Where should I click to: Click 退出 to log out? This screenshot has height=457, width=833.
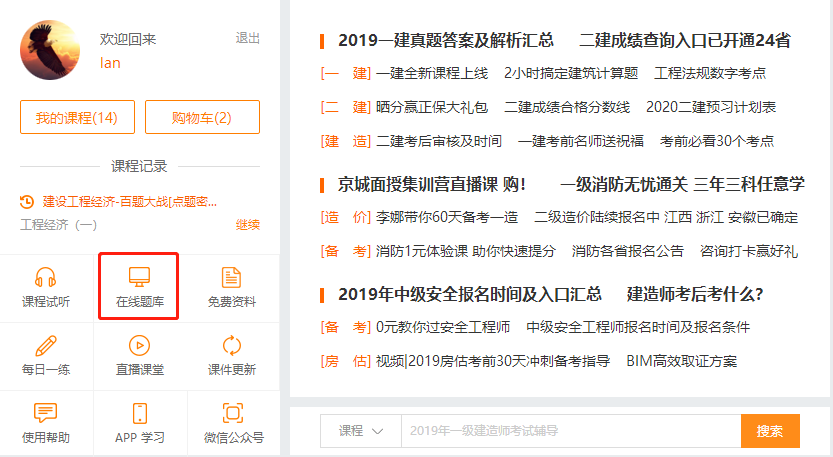247,38
